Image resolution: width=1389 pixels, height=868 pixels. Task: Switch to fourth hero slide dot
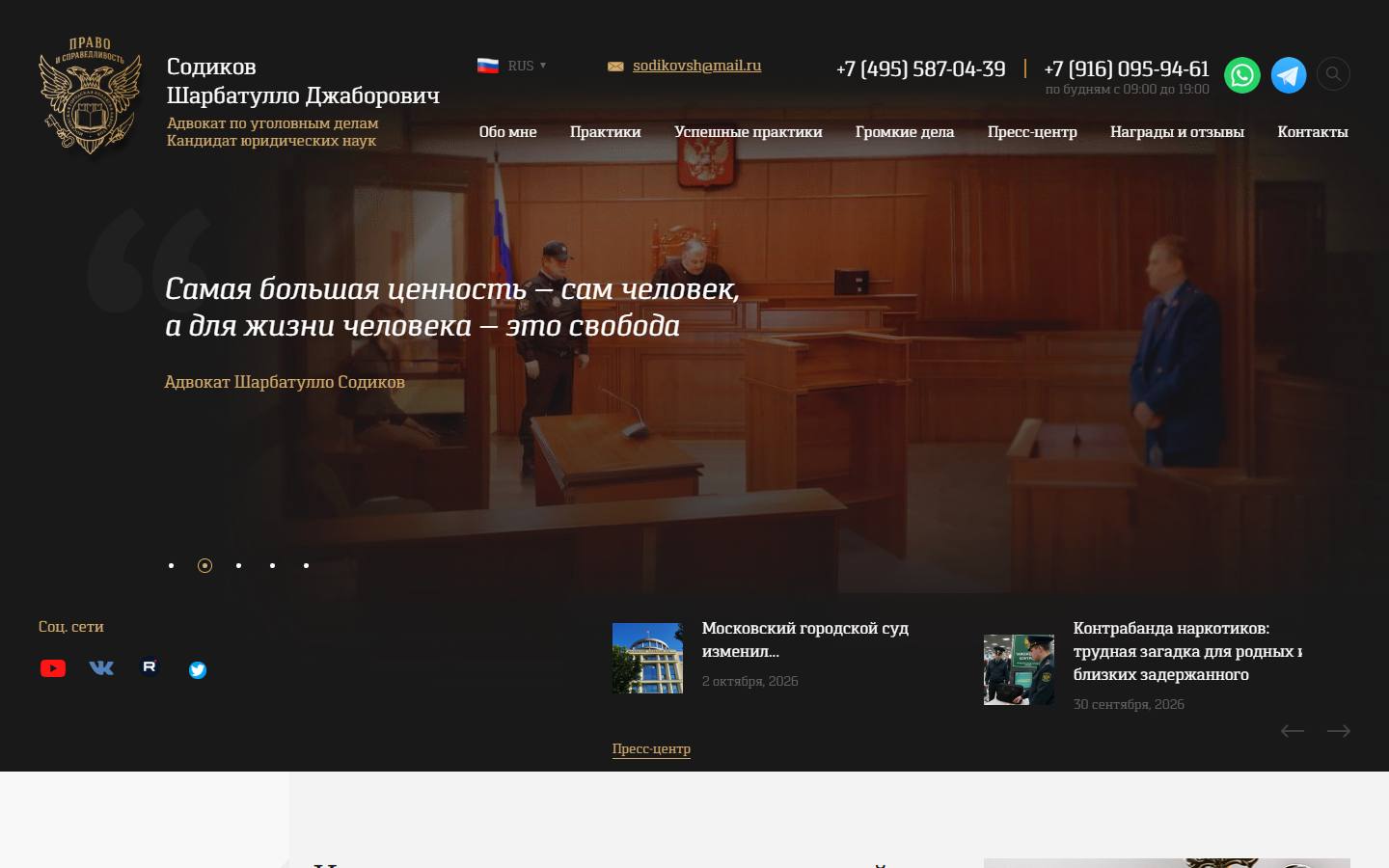click(x=272, y=565)
